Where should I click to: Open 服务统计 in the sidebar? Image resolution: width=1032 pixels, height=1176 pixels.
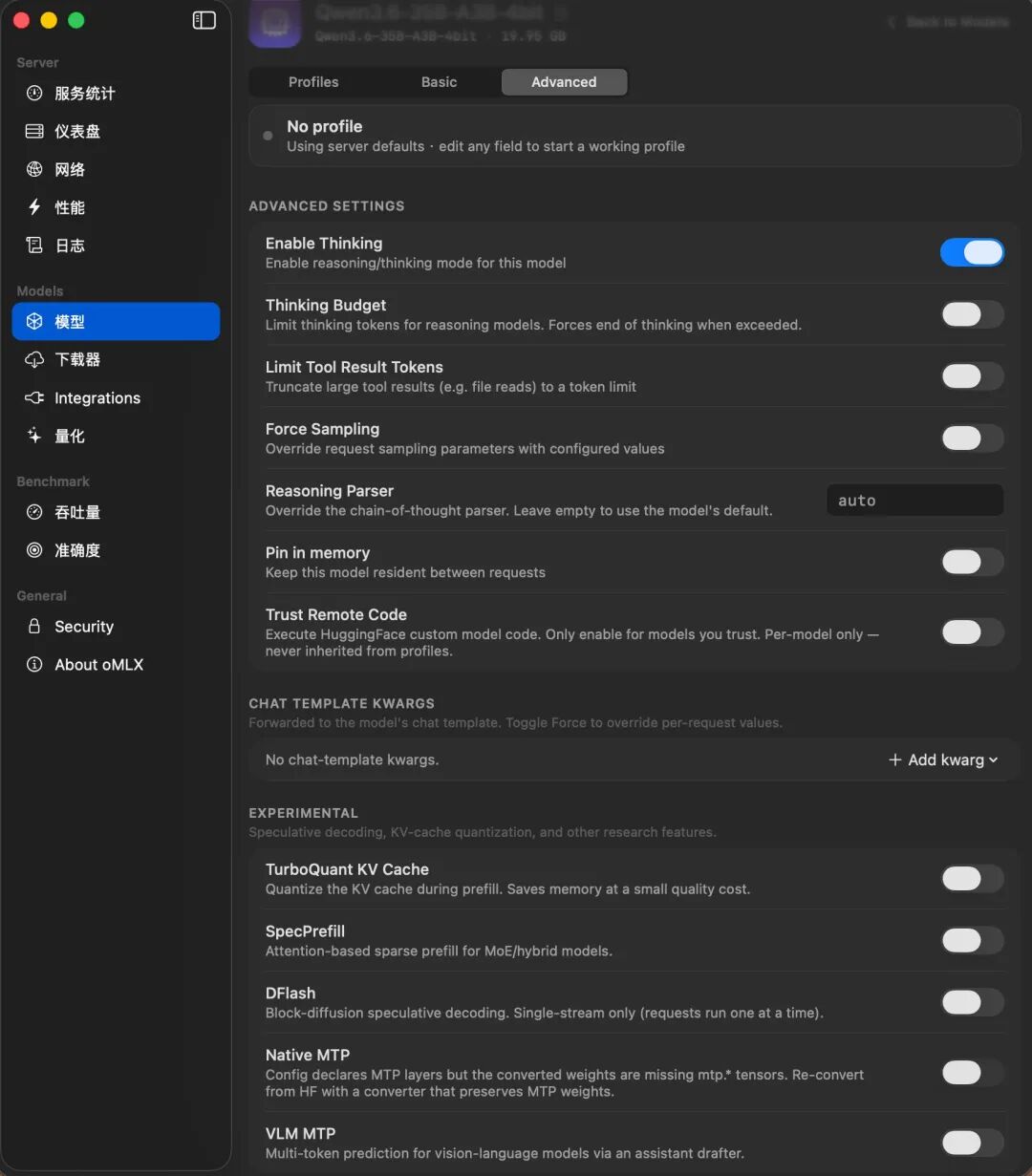[116, 93]
